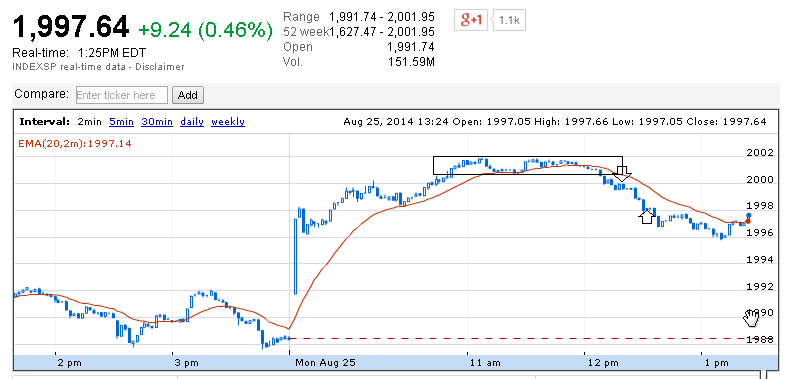Click the EMA(20,2m):1997.14 indicator label
Image resolution: width=792 pixels, height=379 pixels.
tap(75, 144)
